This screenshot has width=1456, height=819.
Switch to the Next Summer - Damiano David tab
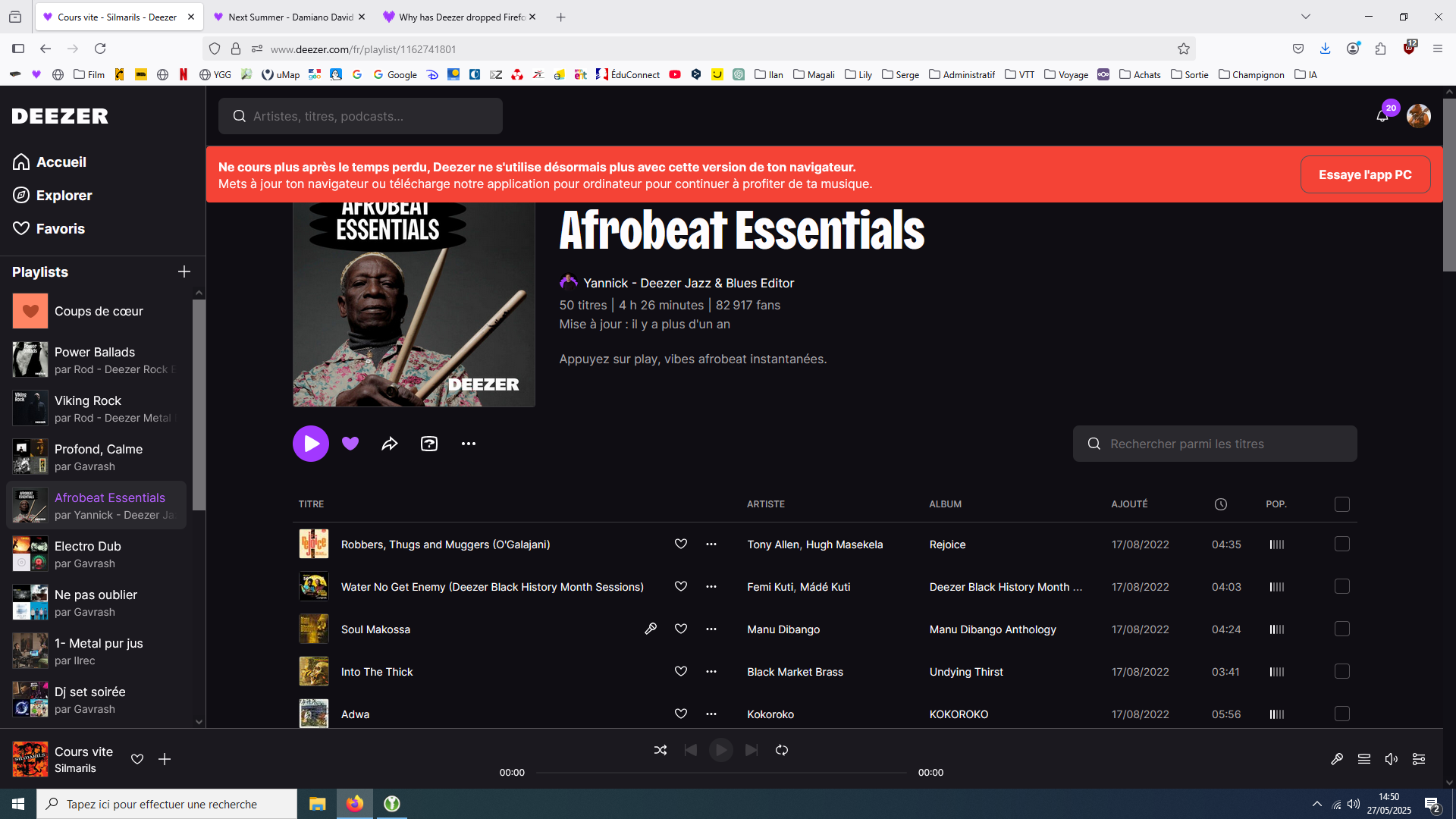tap(288, 17)
